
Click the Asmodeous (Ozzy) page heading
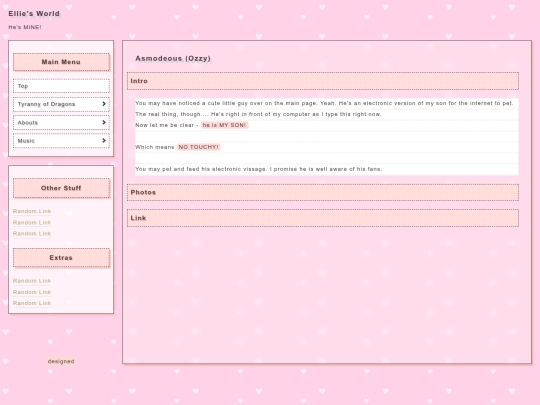click(x=173, y=59)
